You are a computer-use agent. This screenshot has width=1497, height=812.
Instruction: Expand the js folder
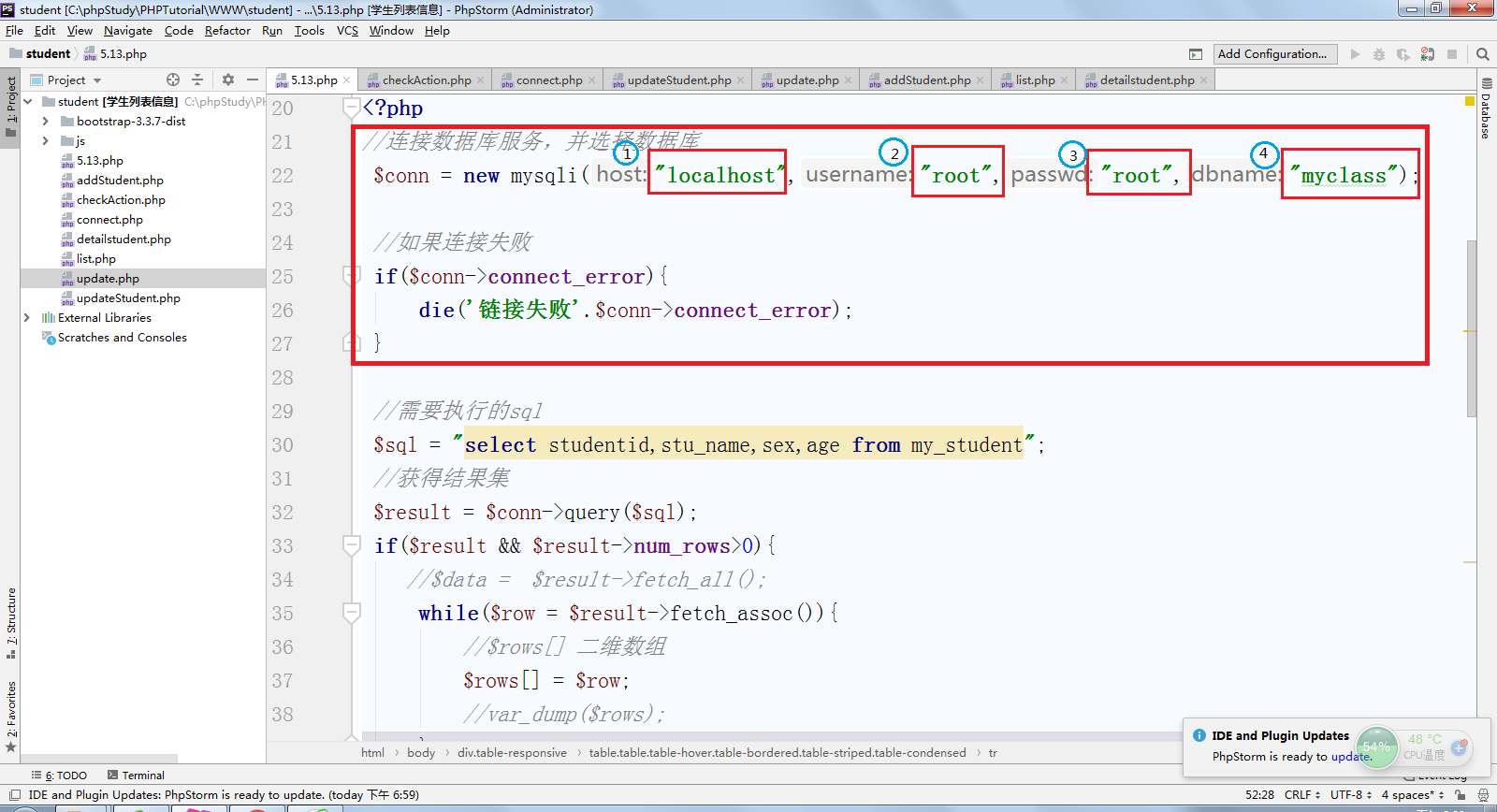45,140
